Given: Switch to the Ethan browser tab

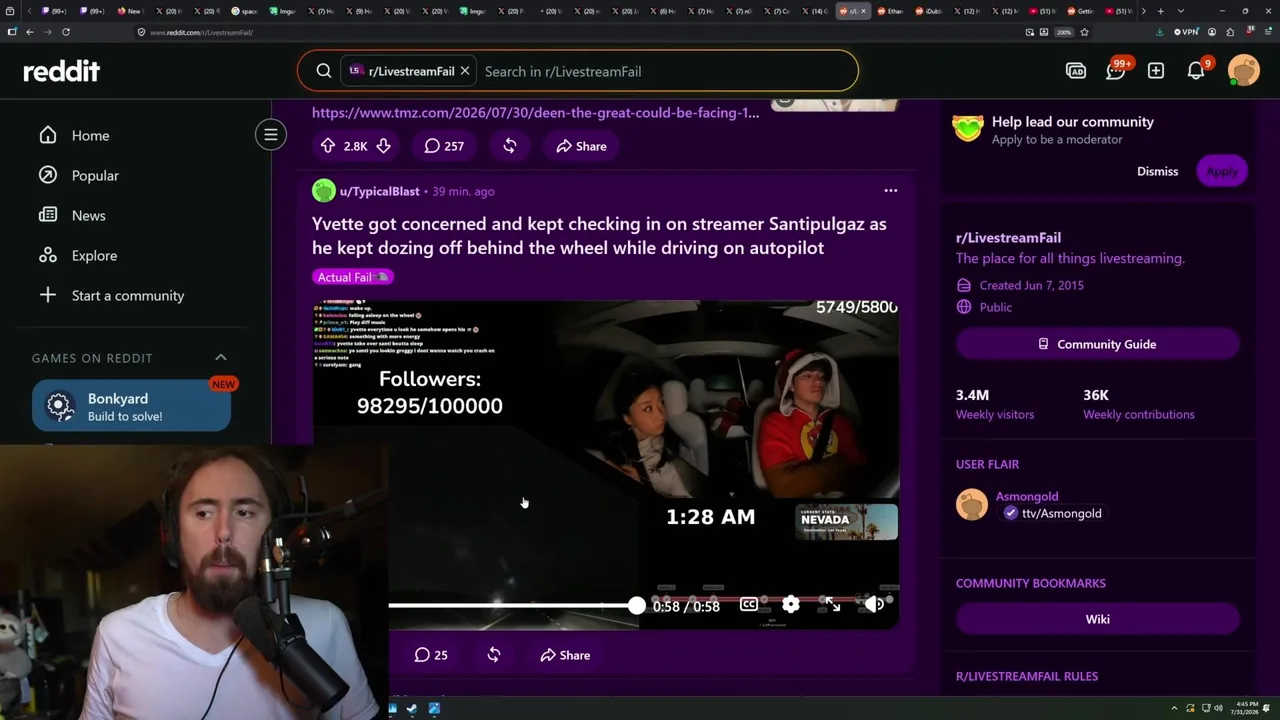Looking at the screenshot, I should pyautogui.click(x=892, y=11).
